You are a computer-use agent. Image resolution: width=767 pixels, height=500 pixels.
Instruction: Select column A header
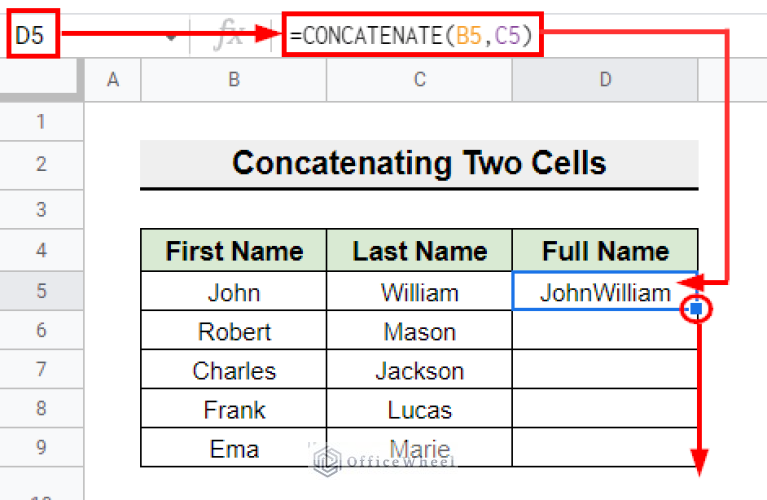click(x=112, y=80)
